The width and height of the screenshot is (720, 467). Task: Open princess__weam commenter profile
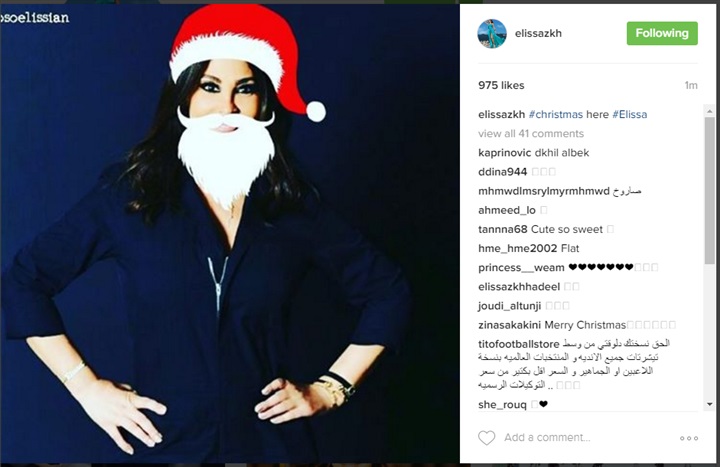(521, 268)
